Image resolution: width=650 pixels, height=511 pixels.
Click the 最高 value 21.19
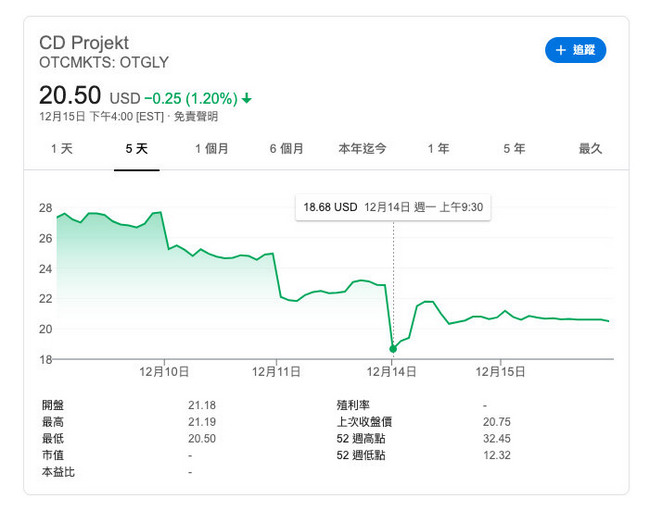(202, 422)
